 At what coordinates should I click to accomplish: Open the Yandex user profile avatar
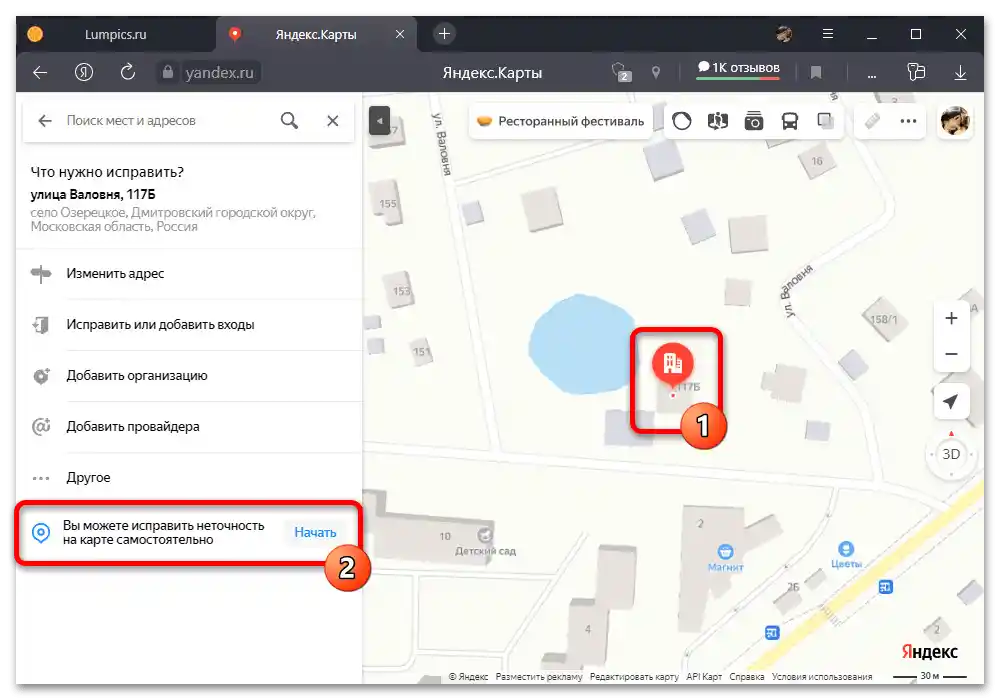955,121
